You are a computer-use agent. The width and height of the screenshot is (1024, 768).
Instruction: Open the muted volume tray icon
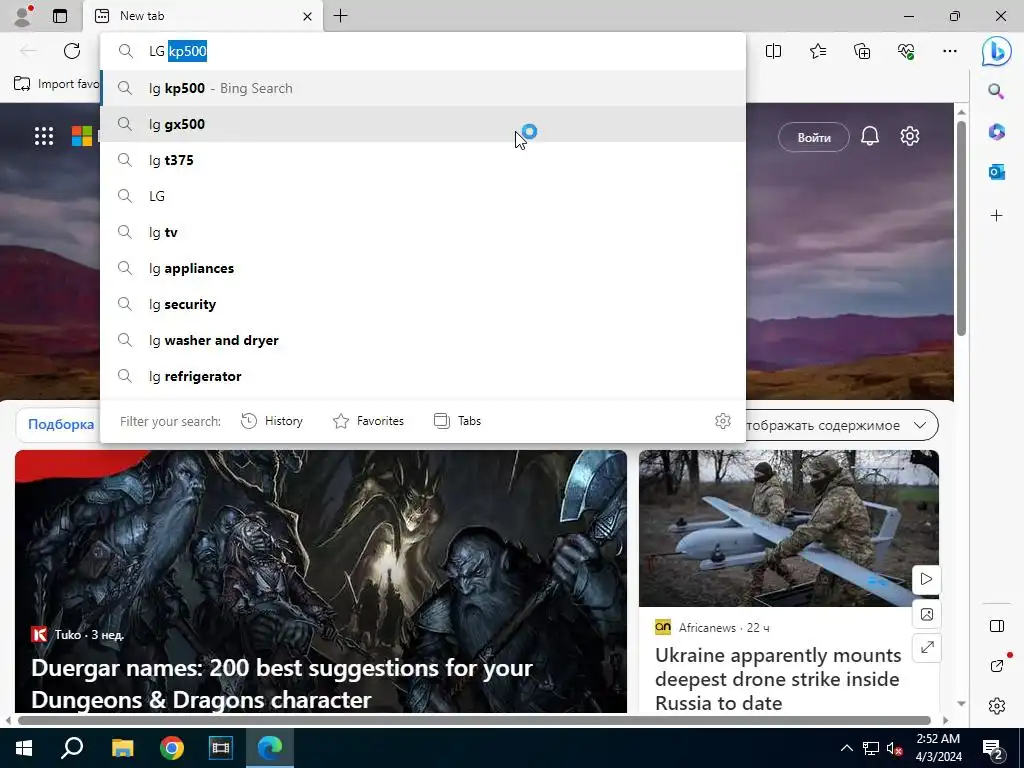coord(894,748)
